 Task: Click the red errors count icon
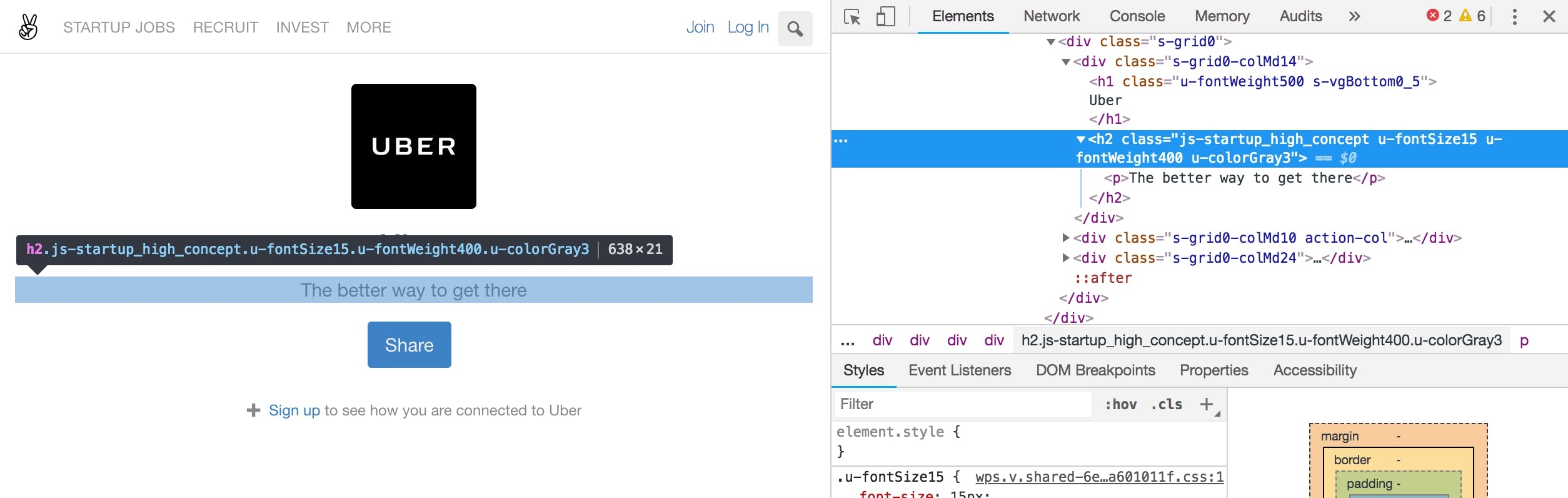coord(1433,16)
